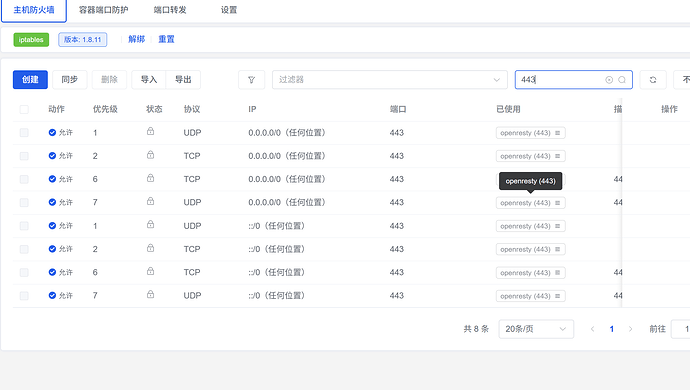690x390 pixels.
Task: Expand openresty (443) tag in TCP 0.0.0.0/0 priority 2 row
Action: 530,156
